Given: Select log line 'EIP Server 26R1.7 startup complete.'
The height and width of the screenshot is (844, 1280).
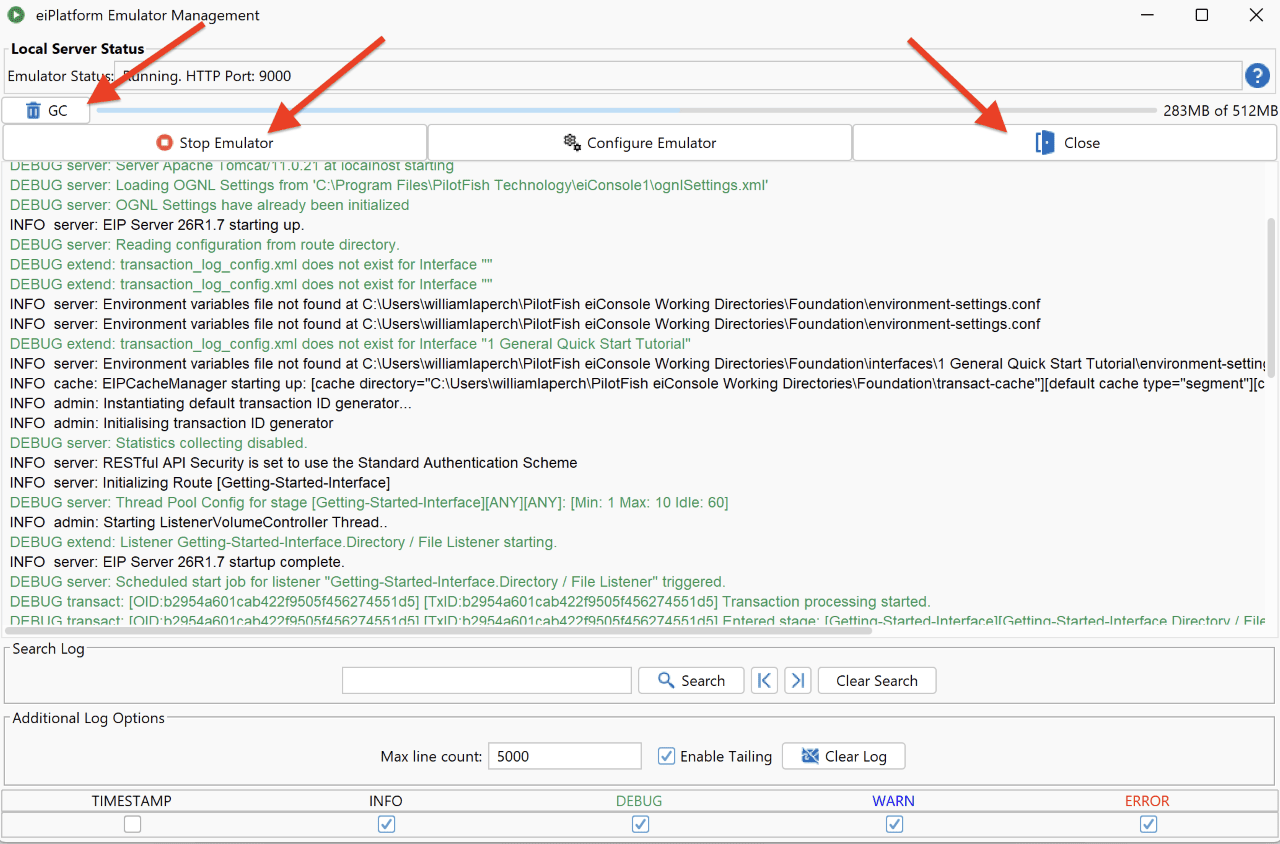Looking at the screenshot, I should pos(177,562).
